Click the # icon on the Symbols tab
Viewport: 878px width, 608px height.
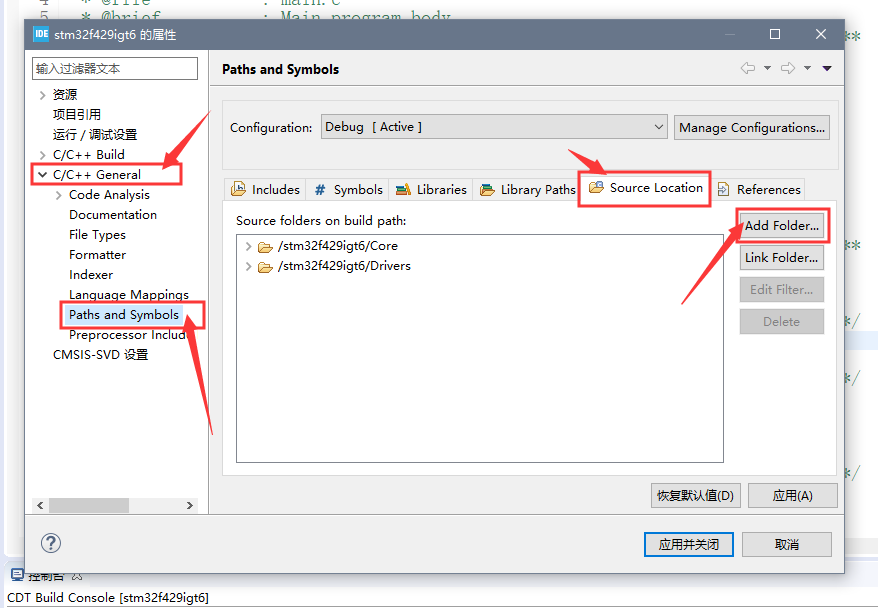(x=320, y=189)
